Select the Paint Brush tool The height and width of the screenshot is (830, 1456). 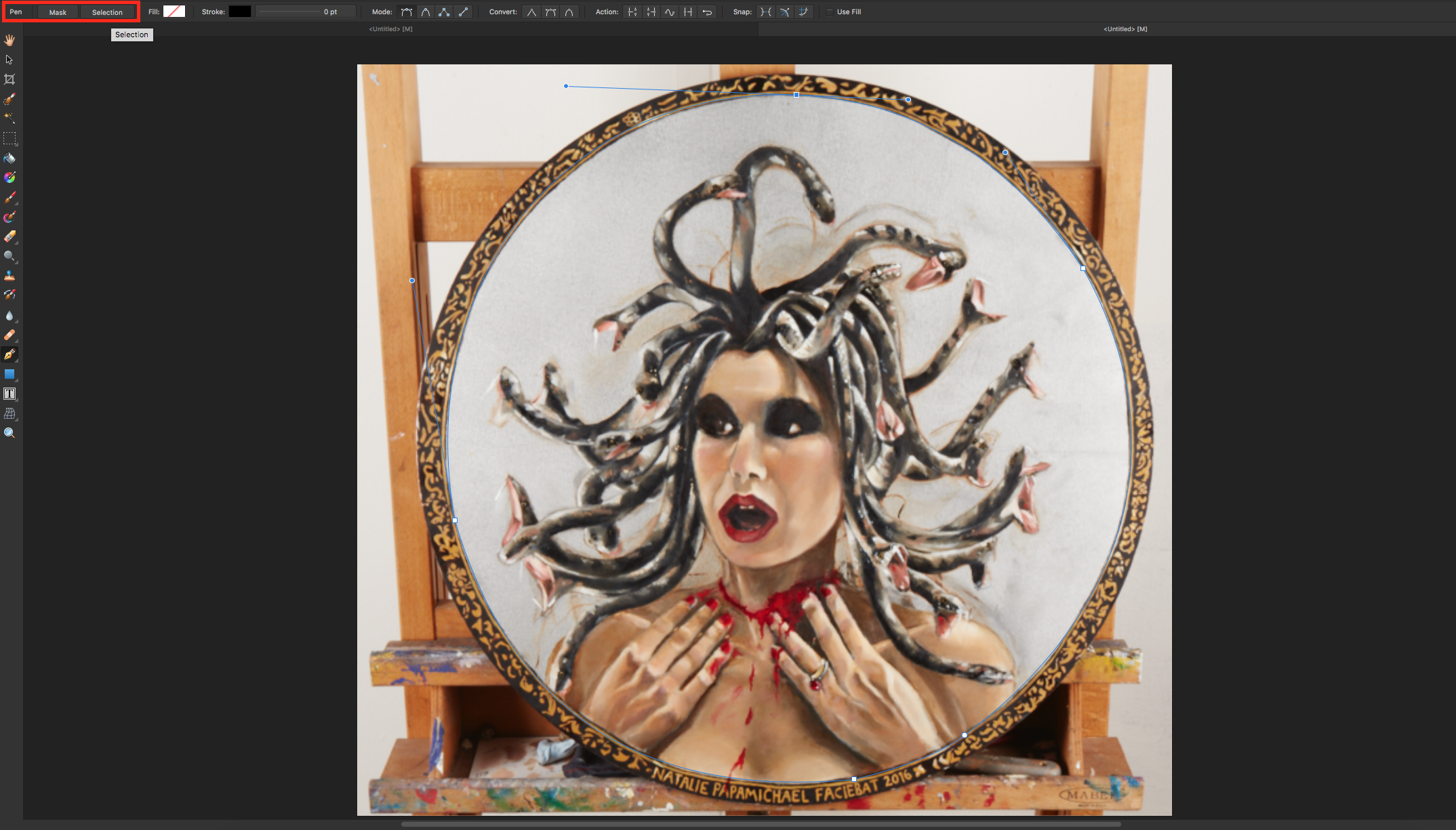(x=9, y=197)
